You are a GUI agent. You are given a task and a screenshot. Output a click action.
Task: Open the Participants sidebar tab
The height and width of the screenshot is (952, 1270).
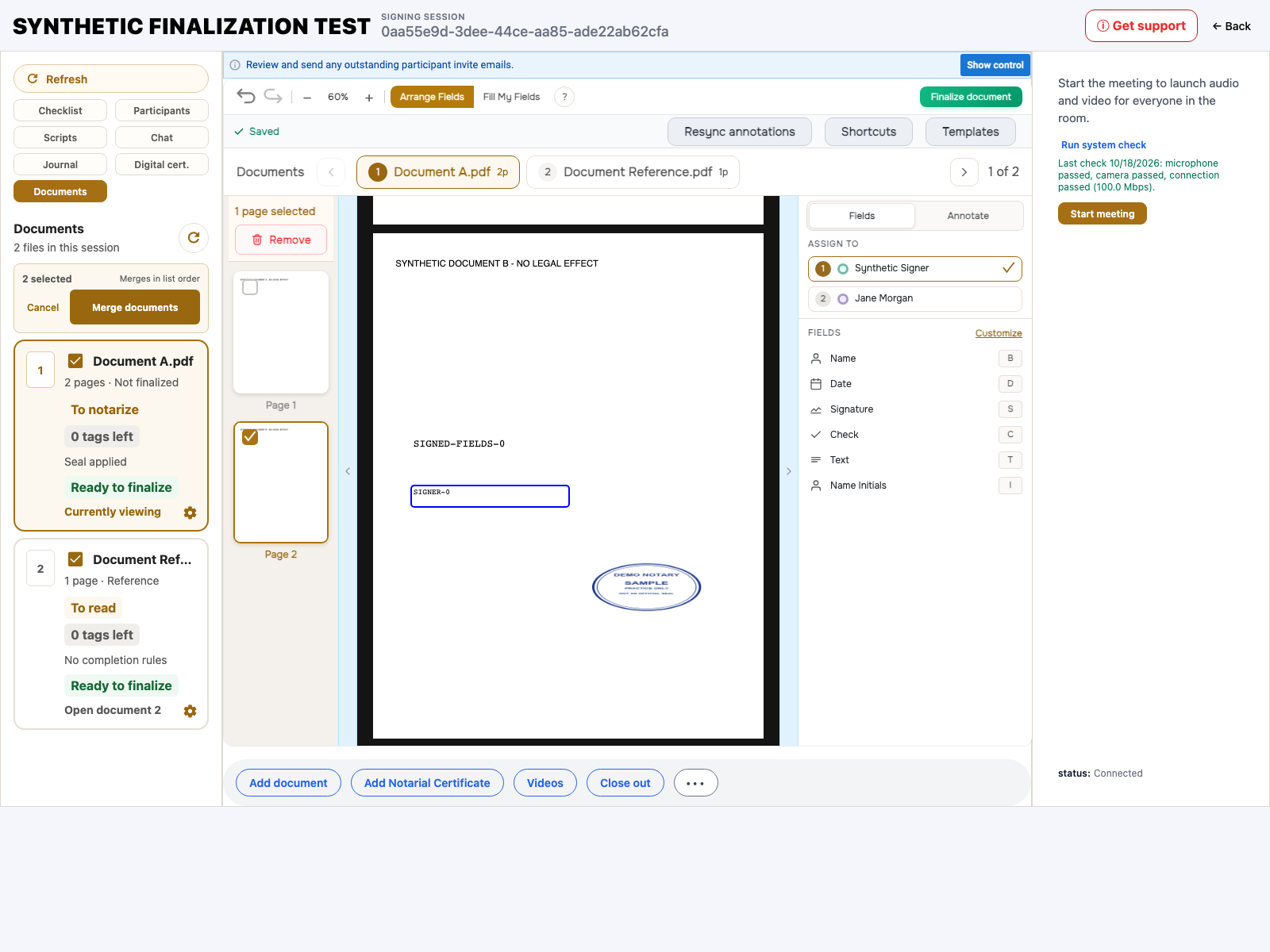click(x=162, y=110)
